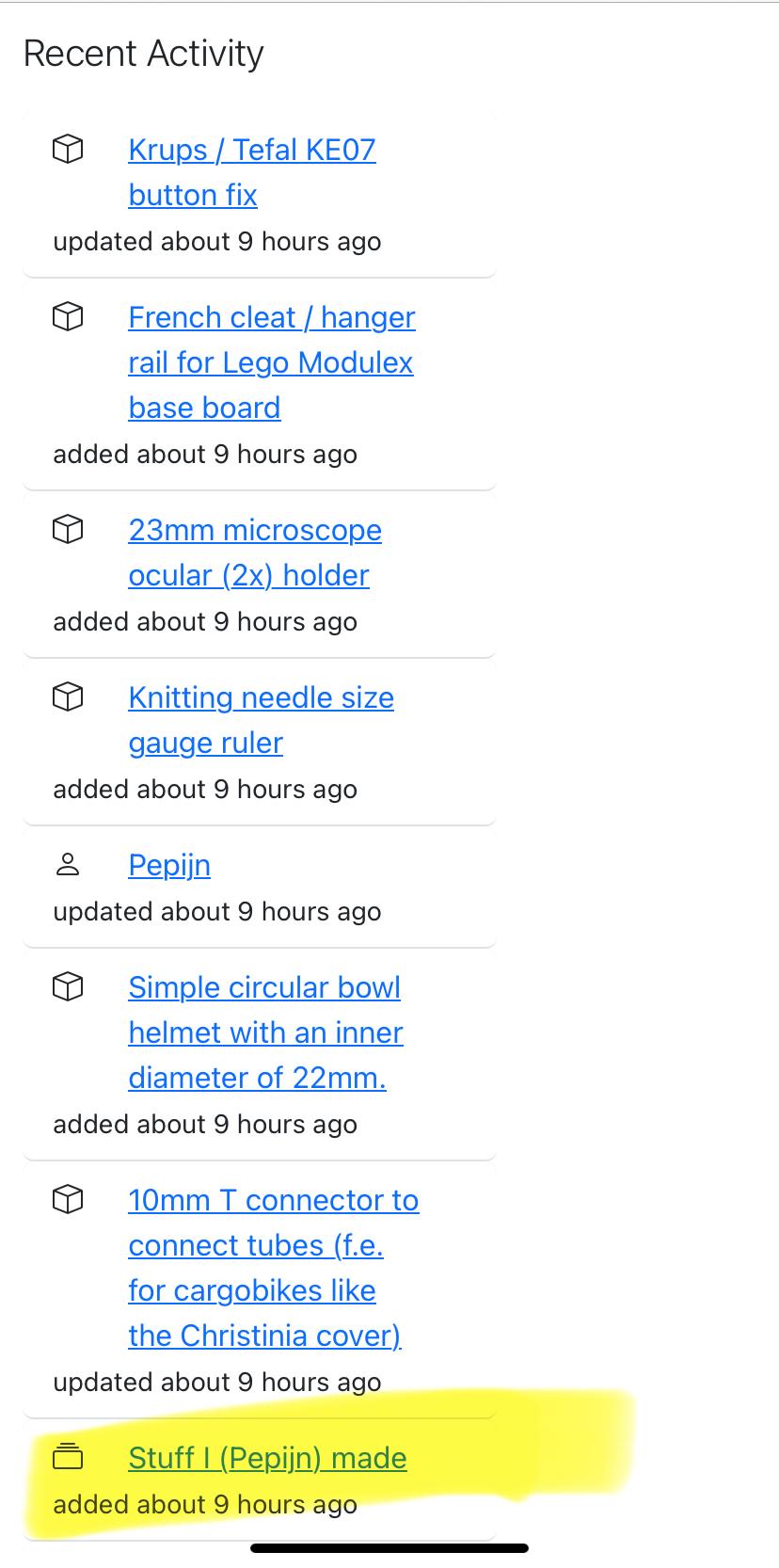Click the cube icon beside French cleat link
Screen dimensions: 779x1568
click(x=68, y=317)
